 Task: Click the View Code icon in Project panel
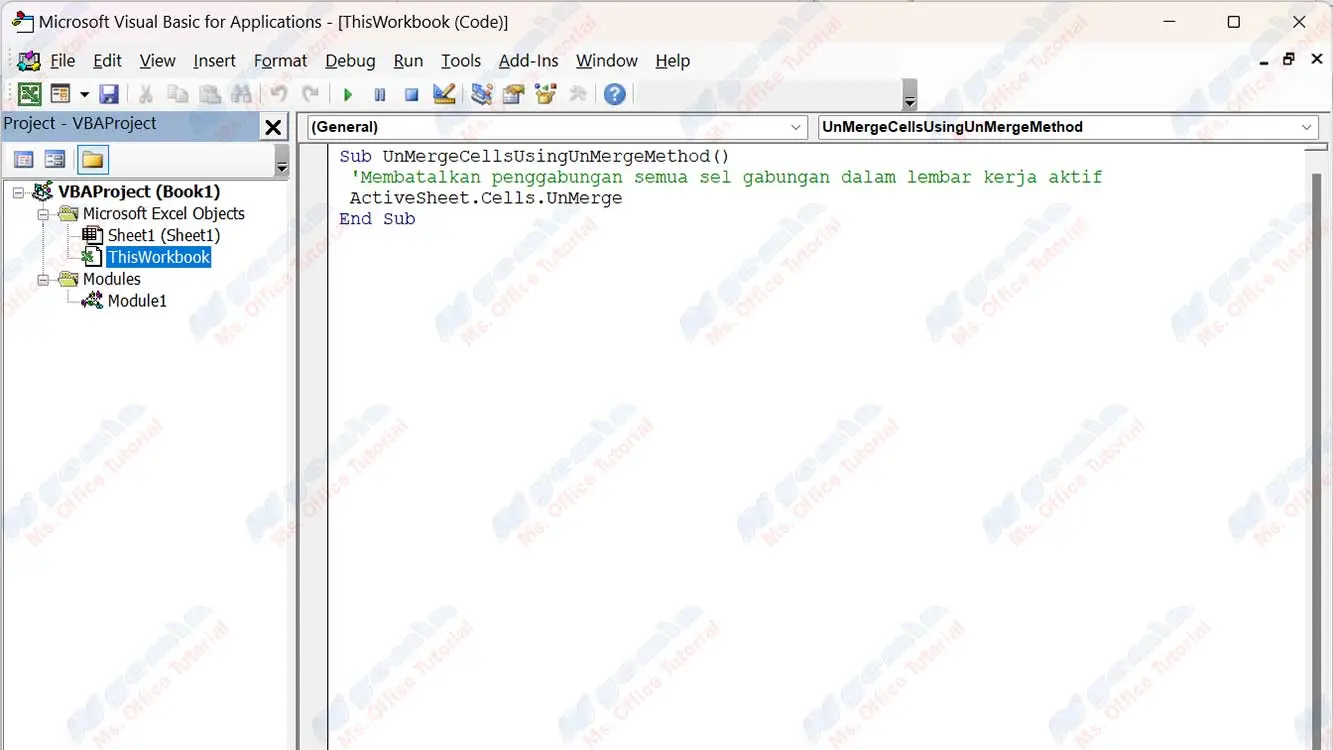coord(24,160)
